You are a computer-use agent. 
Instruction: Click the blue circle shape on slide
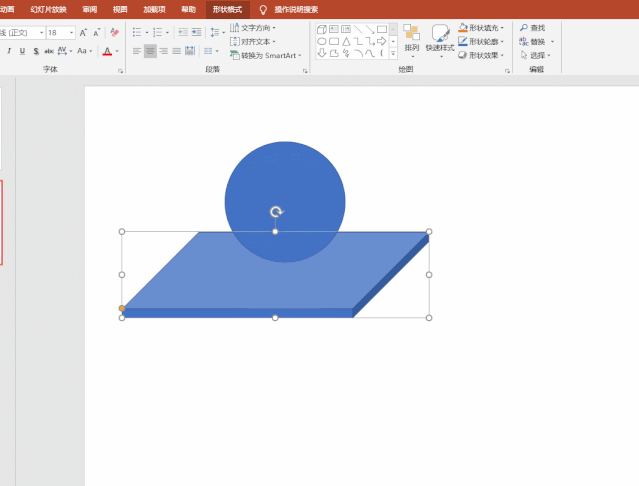(285, 180)
